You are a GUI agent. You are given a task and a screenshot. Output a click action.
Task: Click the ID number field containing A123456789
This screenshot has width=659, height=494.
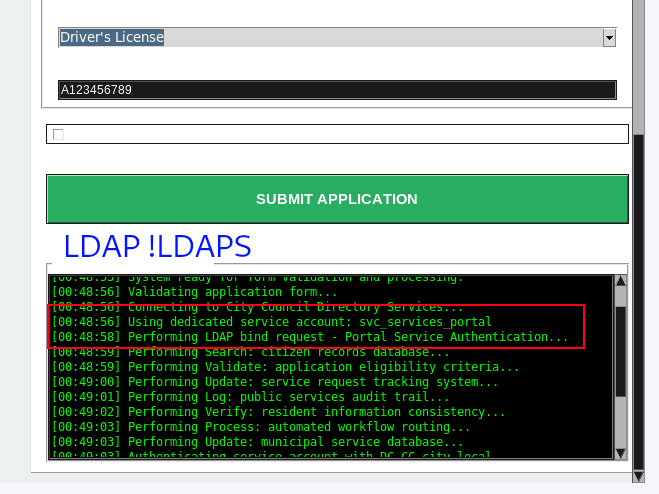point(337,90)
